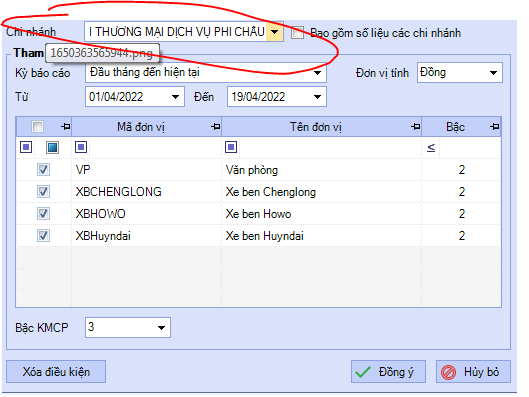Open the Đến date picker arrow
This screenshot has width=529, height=397.
(317, 97)
